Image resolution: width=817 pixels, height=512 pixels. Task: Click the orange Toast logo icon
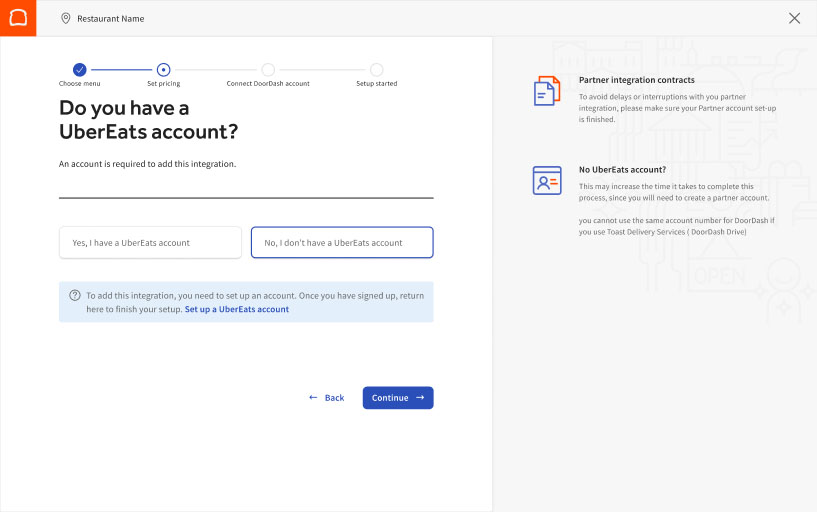pos(18,18)
